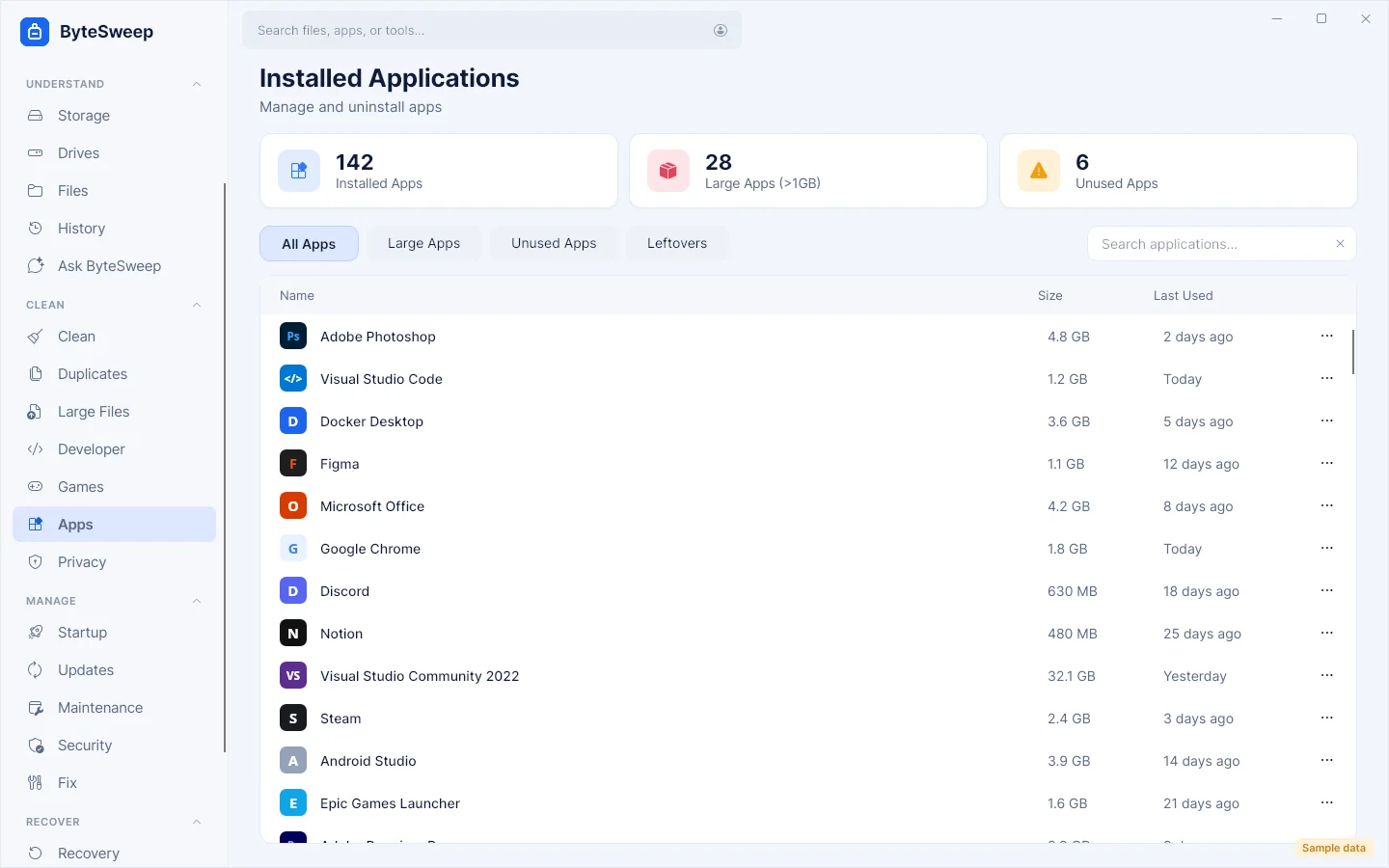Open more options for Notion
Viewport: 1389px width, 868px height.
(x=1327, y=633)
